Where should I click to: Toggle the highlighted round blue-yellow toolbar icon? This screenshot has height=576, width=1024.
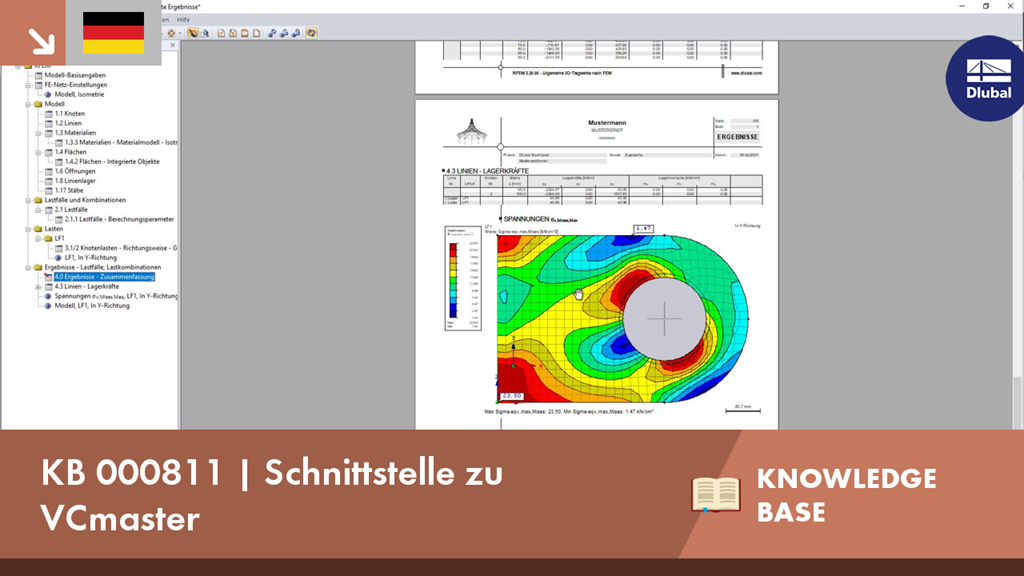tap(312, 33)
